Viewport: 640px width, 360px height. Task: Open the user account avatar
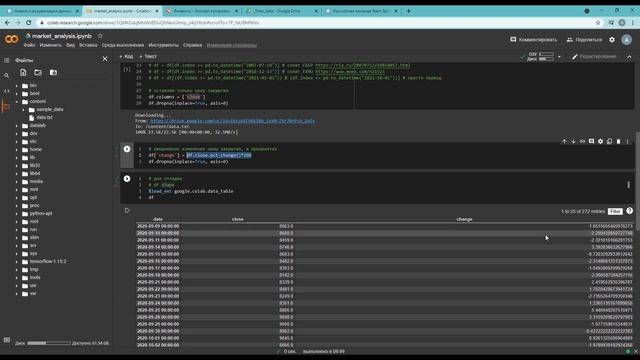(627, 40)
